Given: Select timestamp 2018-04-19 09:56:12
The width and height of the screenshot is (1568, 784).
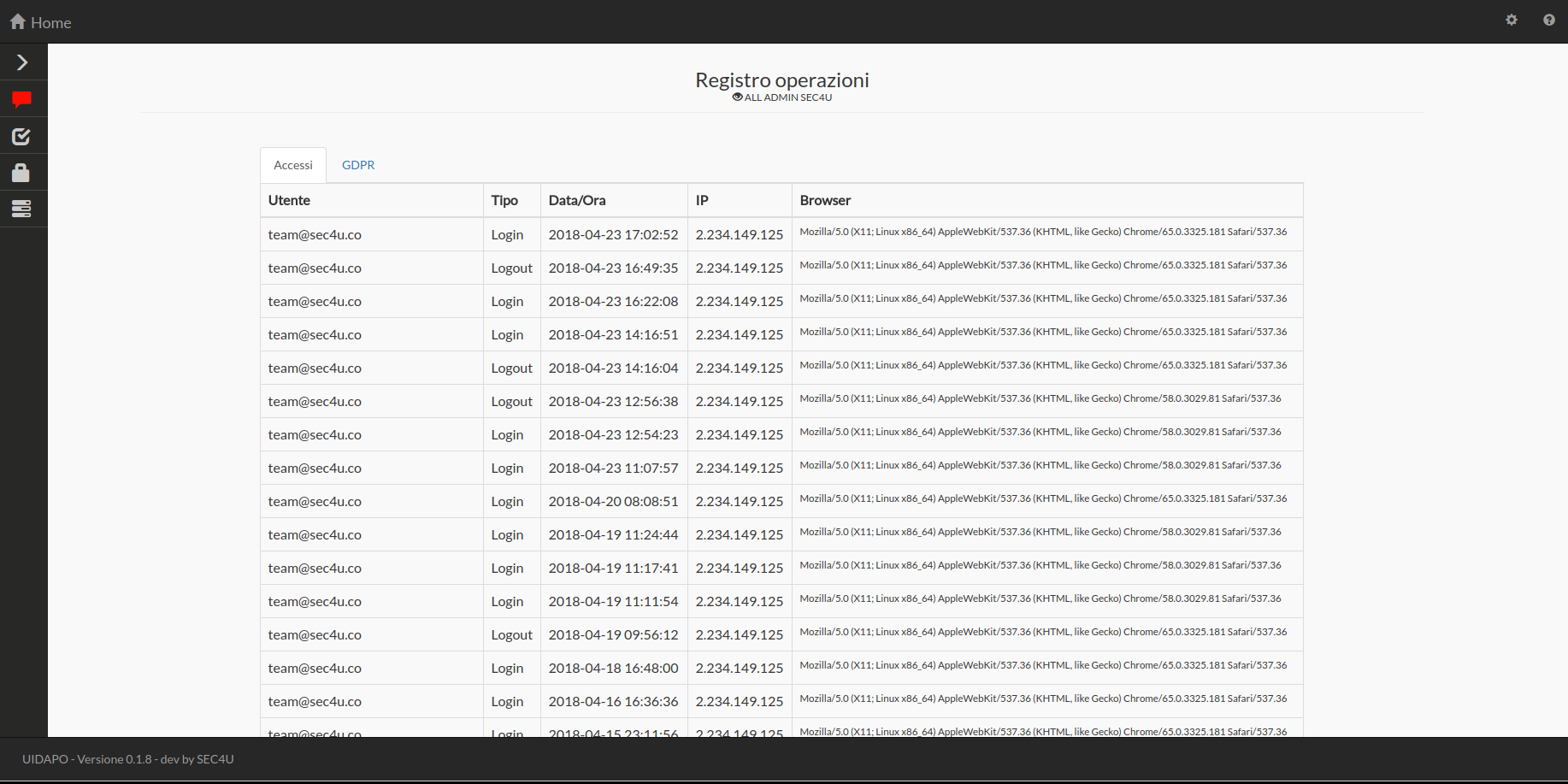Looking at the screenshot, I should point(613,634).
